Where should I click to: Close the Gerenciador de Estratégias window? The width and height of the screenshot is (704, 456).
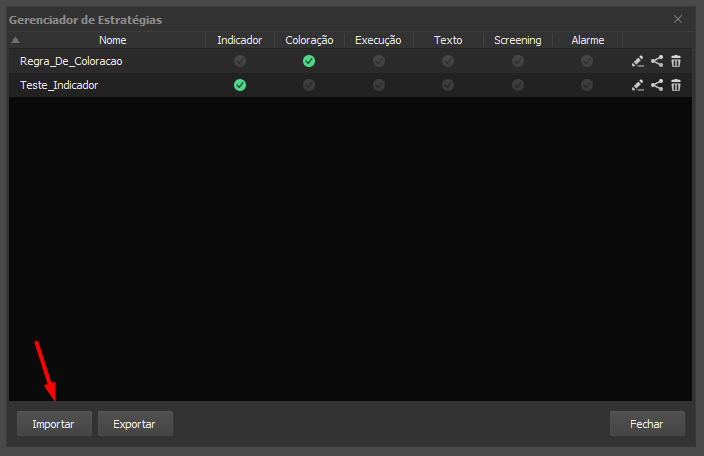coord(678,19)
